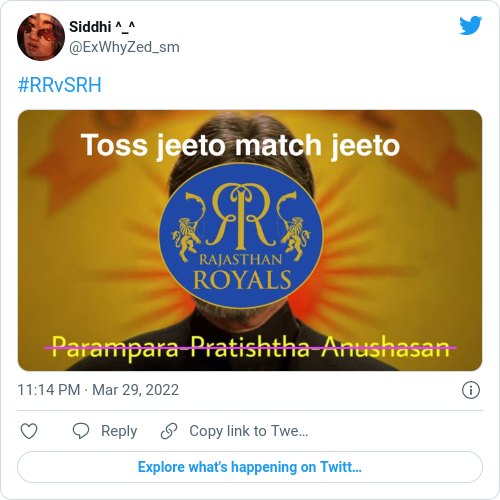Click the ROYALS wordmark inside the blue logo
The image size is (500, 500).
[x=242, y=279]
